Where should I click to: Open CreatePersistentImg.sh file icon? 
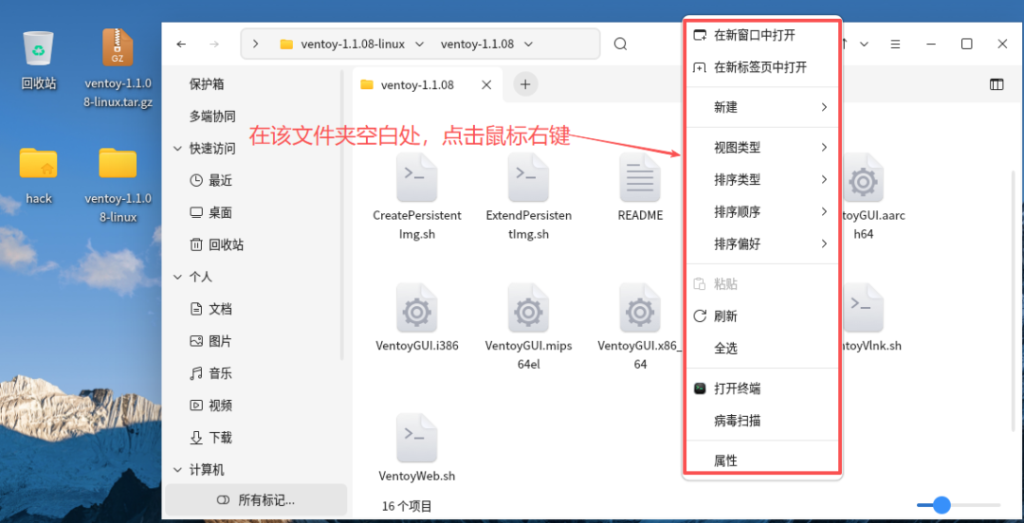coord(417,177)
